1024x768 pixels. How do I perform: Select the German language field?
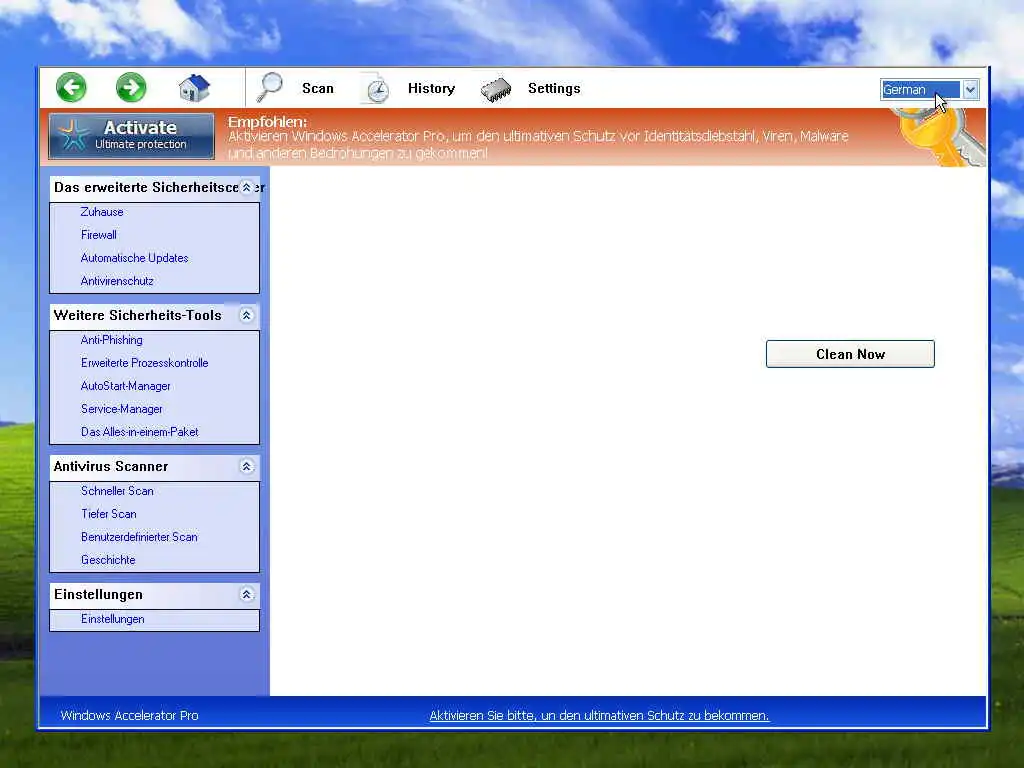click(921, 89)
